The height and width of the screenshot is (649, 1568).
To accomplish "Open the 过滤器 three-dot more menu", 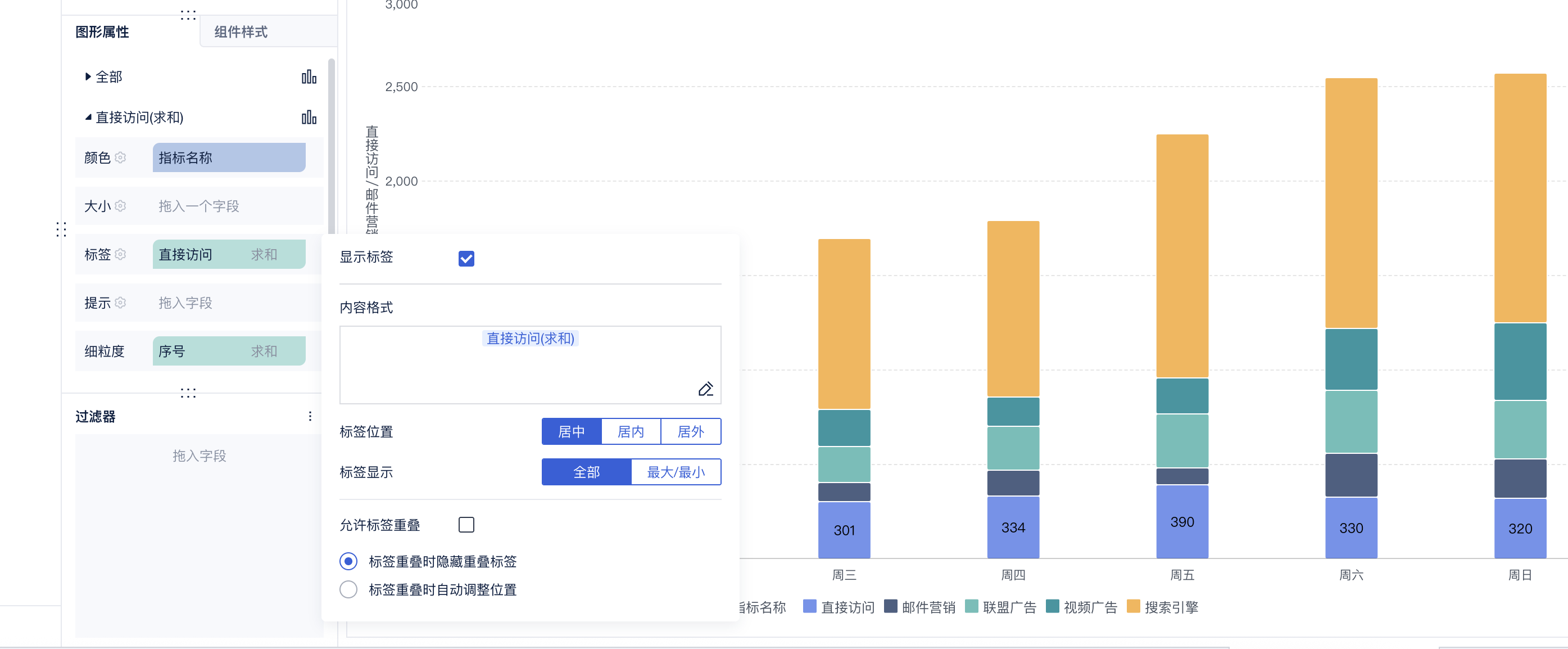I will tap(310, 416).
